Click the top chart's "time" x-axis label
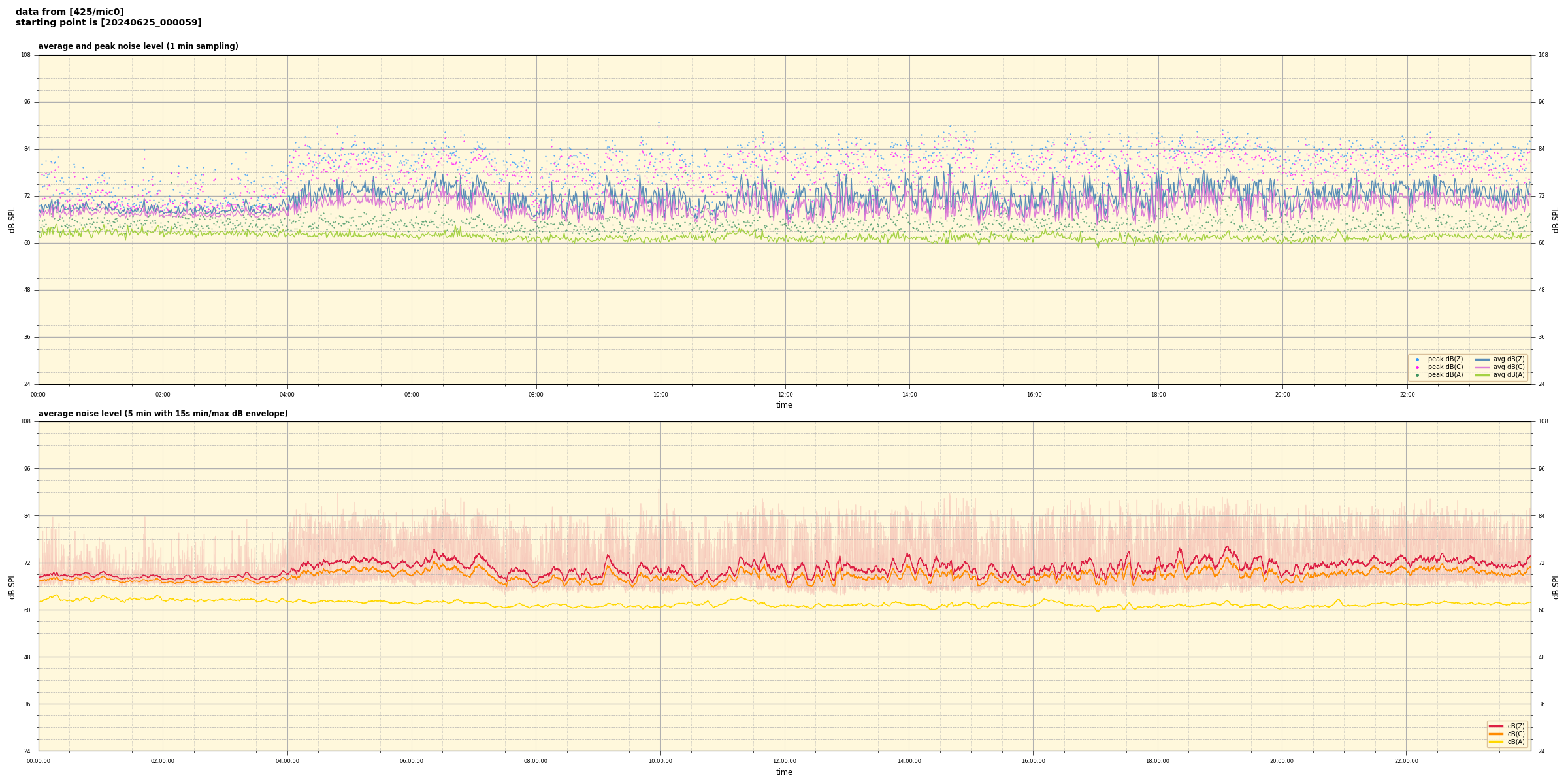1568x784 pixels. tap(784, 405)
